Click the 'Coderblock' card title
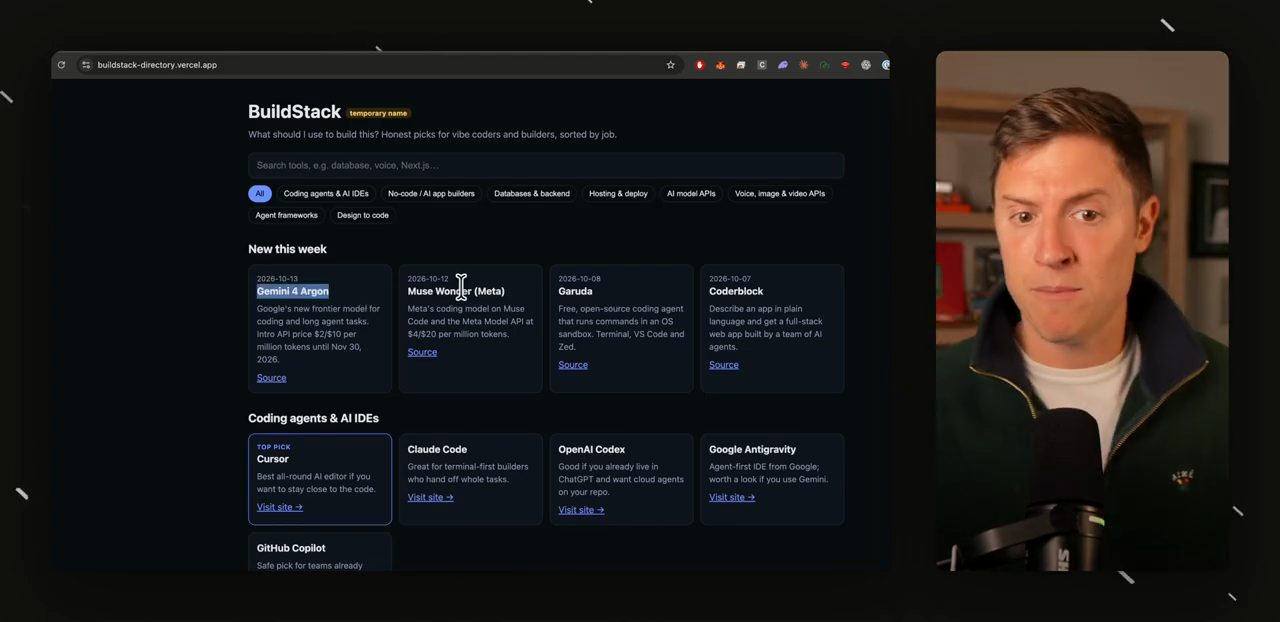 coord(736,291)
